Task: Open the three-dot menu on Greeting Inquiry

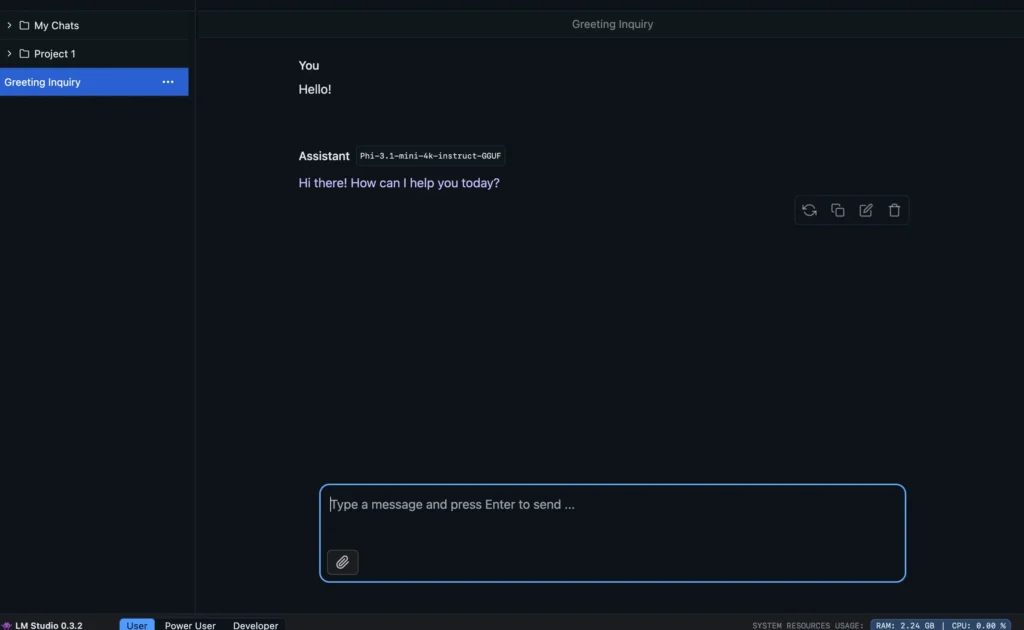Action: click(168, 82)
